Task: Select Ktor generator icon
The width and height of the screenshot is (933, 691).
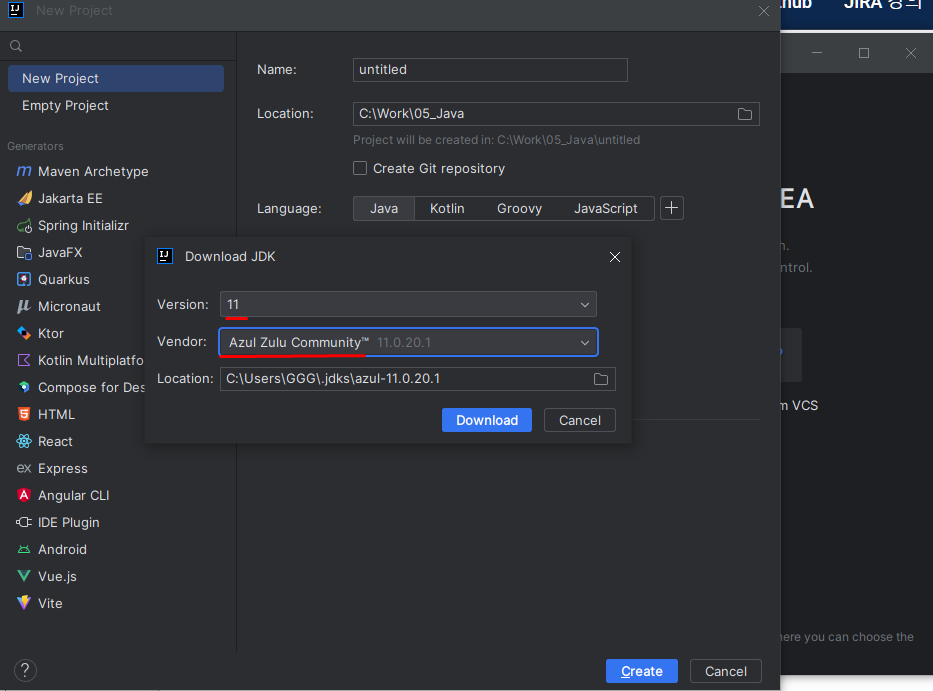Action: (x=24, y=333)
